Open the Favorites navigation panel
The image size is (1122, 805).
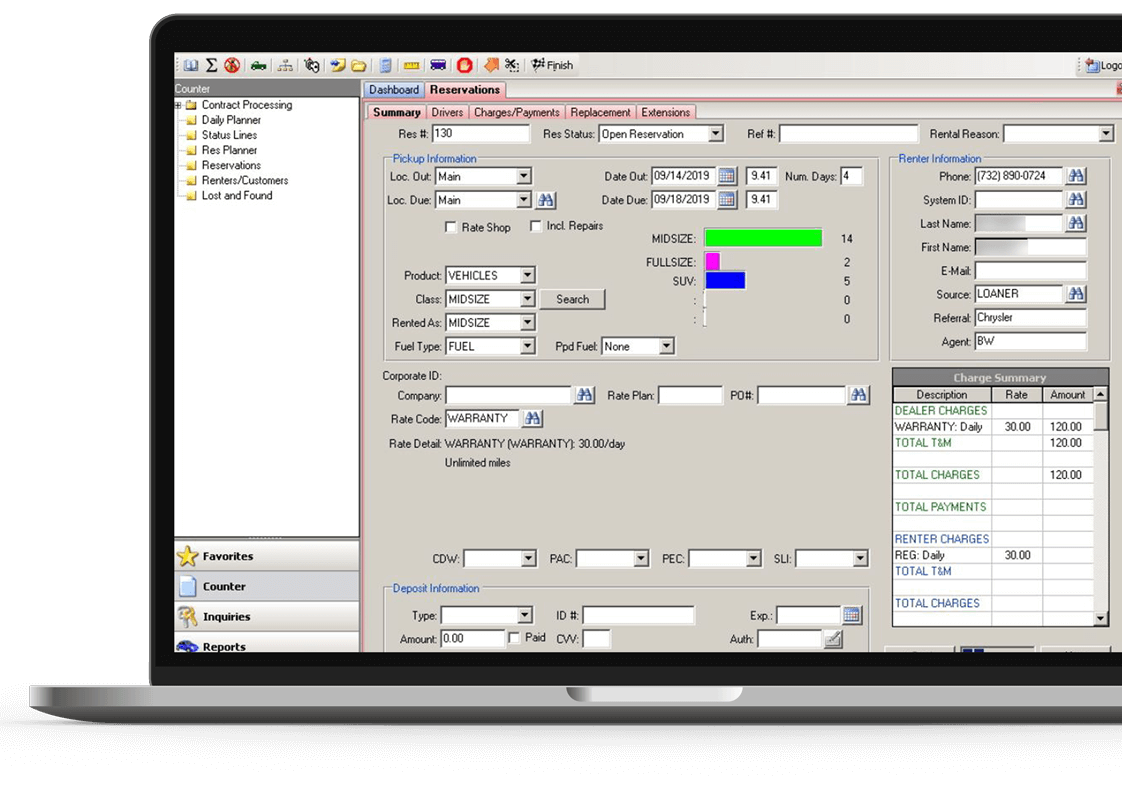pyautogui.click(x=266, y=556)
